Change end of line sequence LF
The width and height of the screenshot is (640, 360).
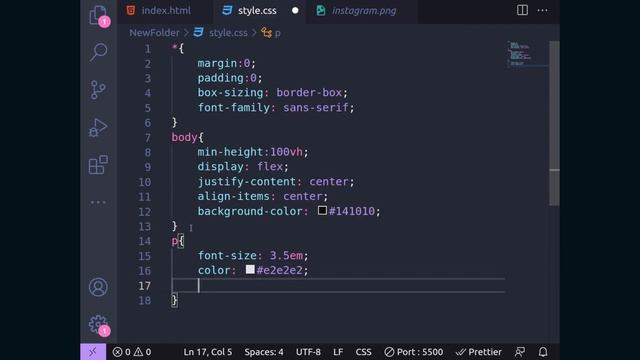(338, 352)
